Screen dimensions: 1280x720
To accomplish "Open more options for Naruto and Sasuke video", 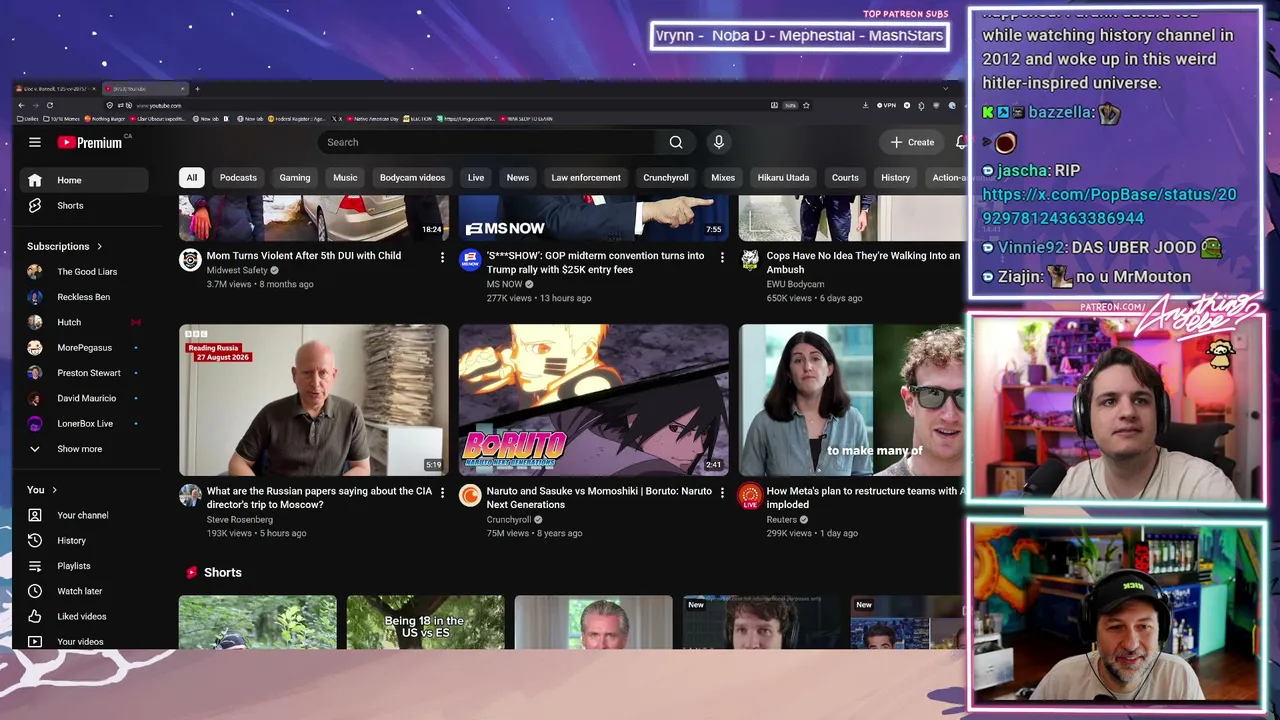I will pyautogui.click(x=722, y=492).
